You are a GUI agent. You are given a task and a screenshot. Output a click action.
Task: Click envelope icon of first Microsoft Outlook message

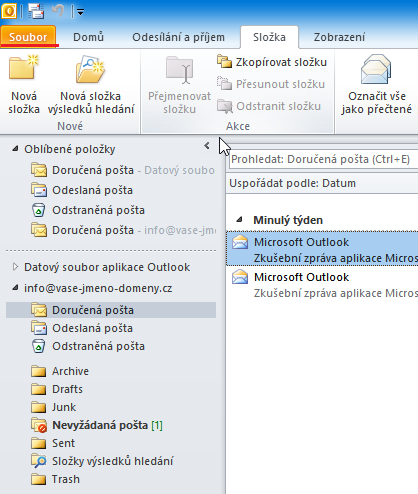point(240,242)
